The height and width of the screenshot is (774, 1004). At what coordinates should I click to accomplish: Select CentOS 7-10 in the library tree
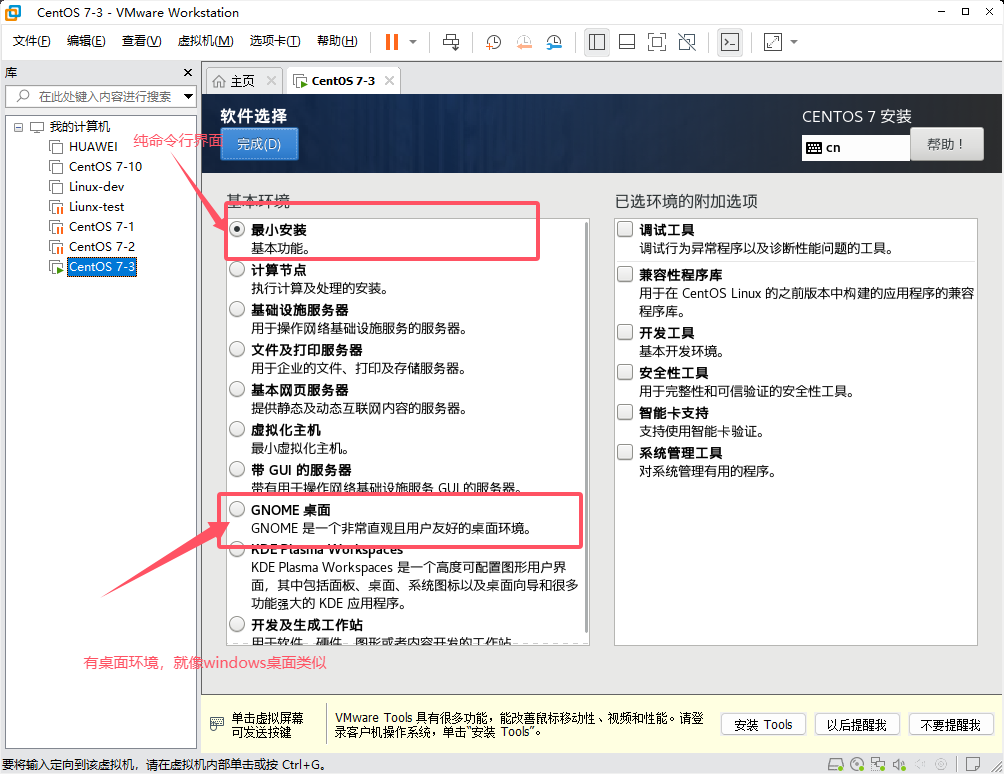[x=105, y=166]
